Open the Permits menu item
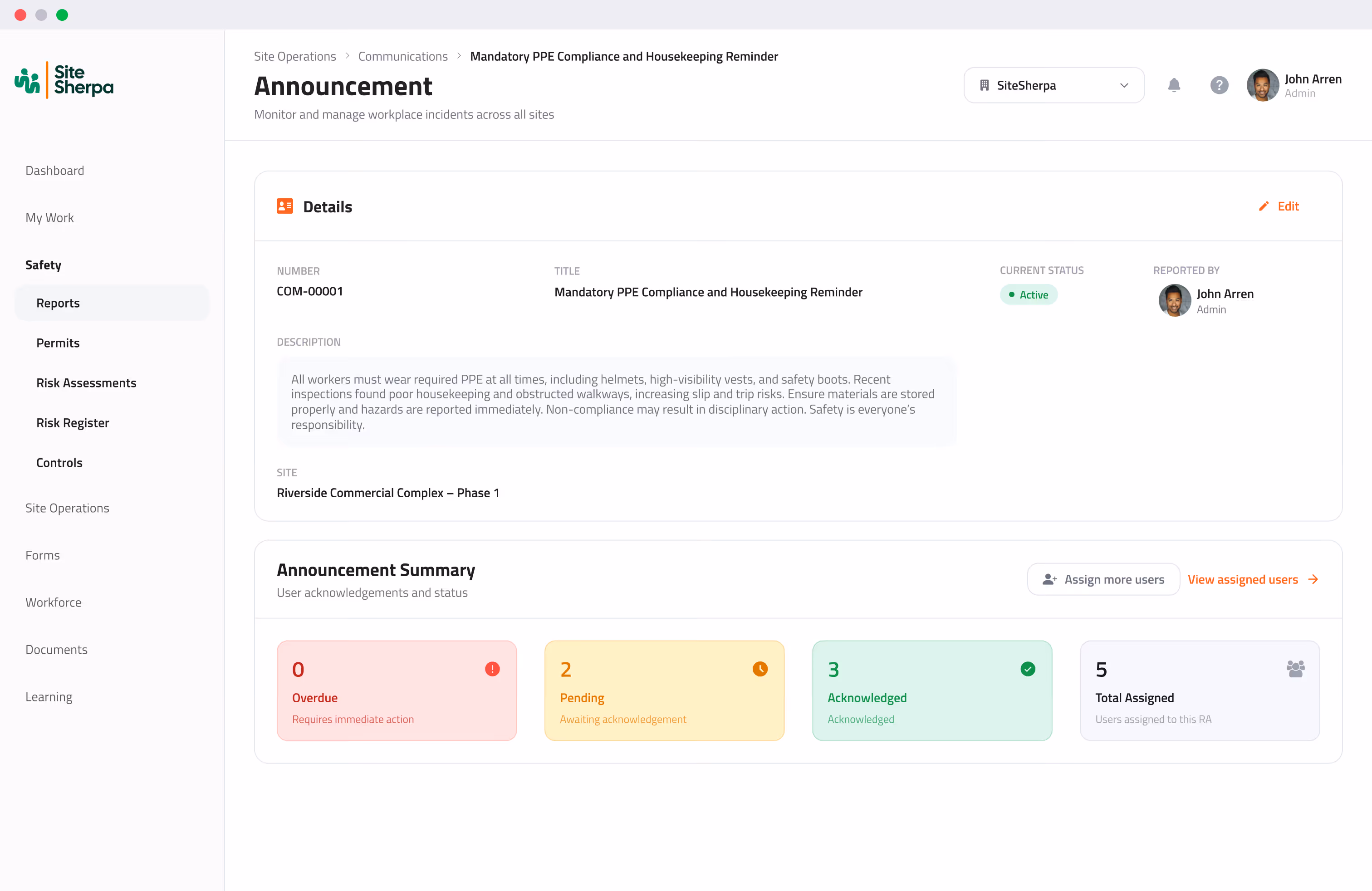Screen dimensions: 1372x891 58,343
